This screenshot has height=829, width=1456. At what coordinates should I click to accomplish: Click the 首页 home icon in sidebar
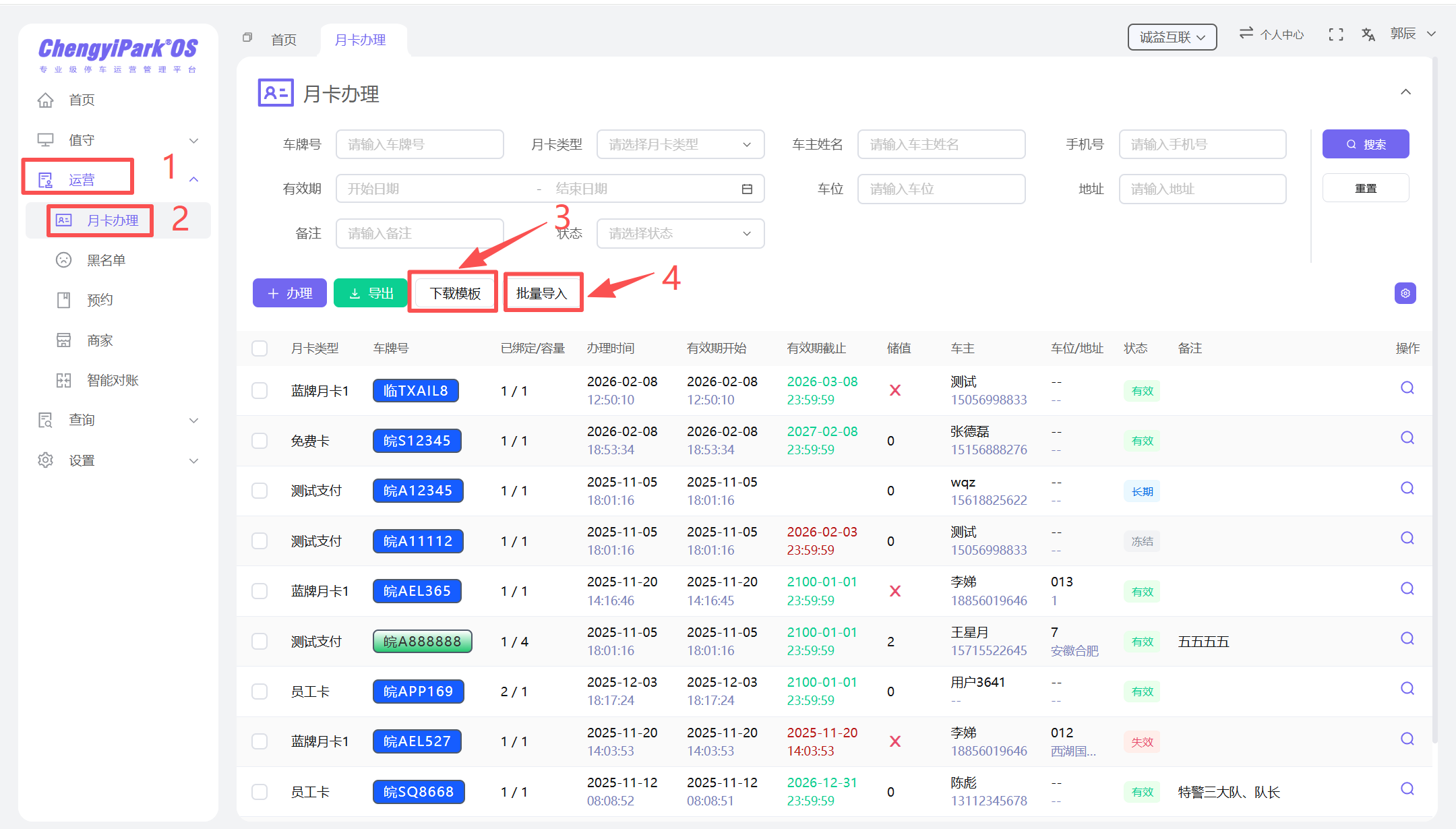coord(46,100)
